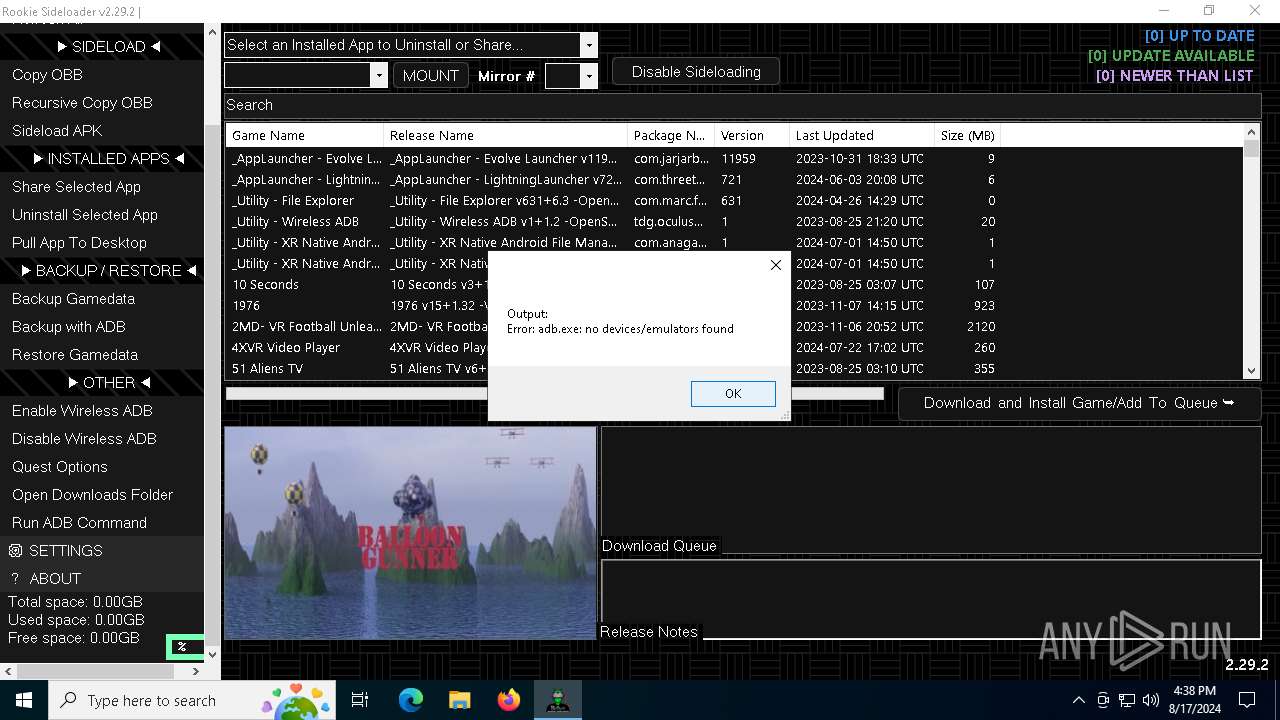Open the notification center icon
The width and height of the screenshot is (1280, 720).
coord(1247,700)
